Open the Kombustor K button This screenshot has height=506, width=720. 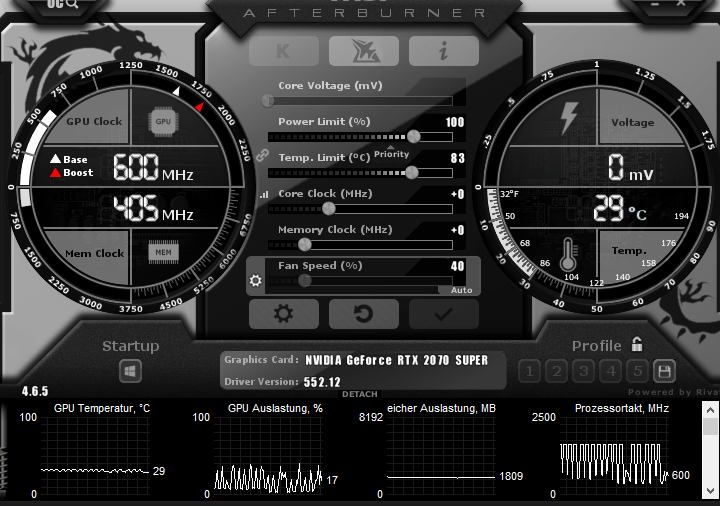(x=284, y=51)
